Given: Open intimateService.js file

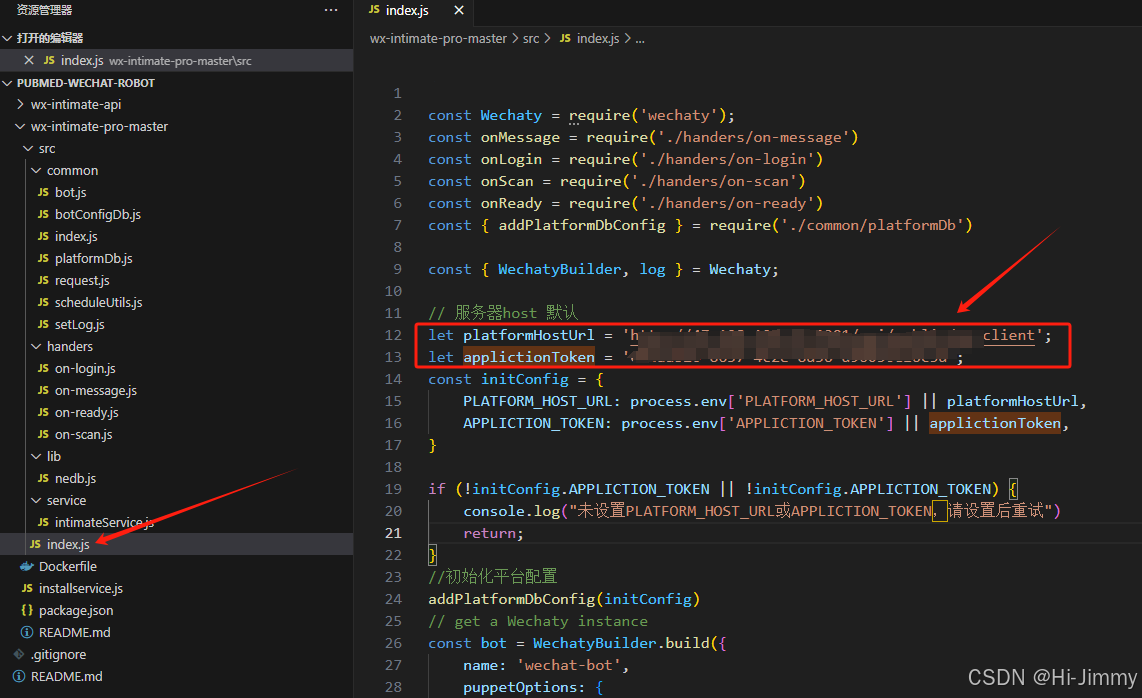Looking at the screenshot, I should click(104, 522).
